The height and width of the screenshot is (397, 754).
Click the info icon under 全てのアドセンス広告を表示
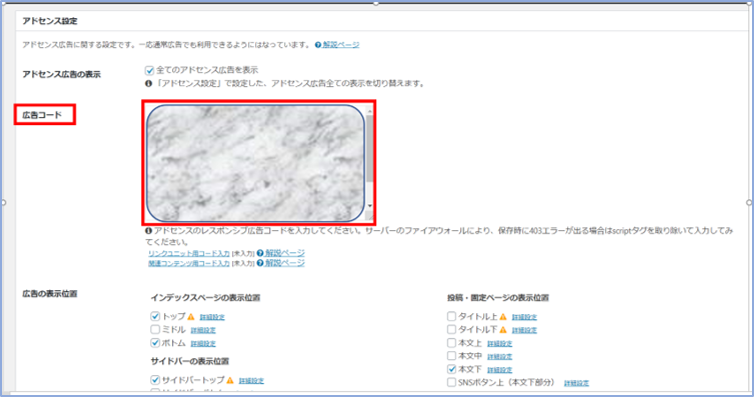point(149,84)
